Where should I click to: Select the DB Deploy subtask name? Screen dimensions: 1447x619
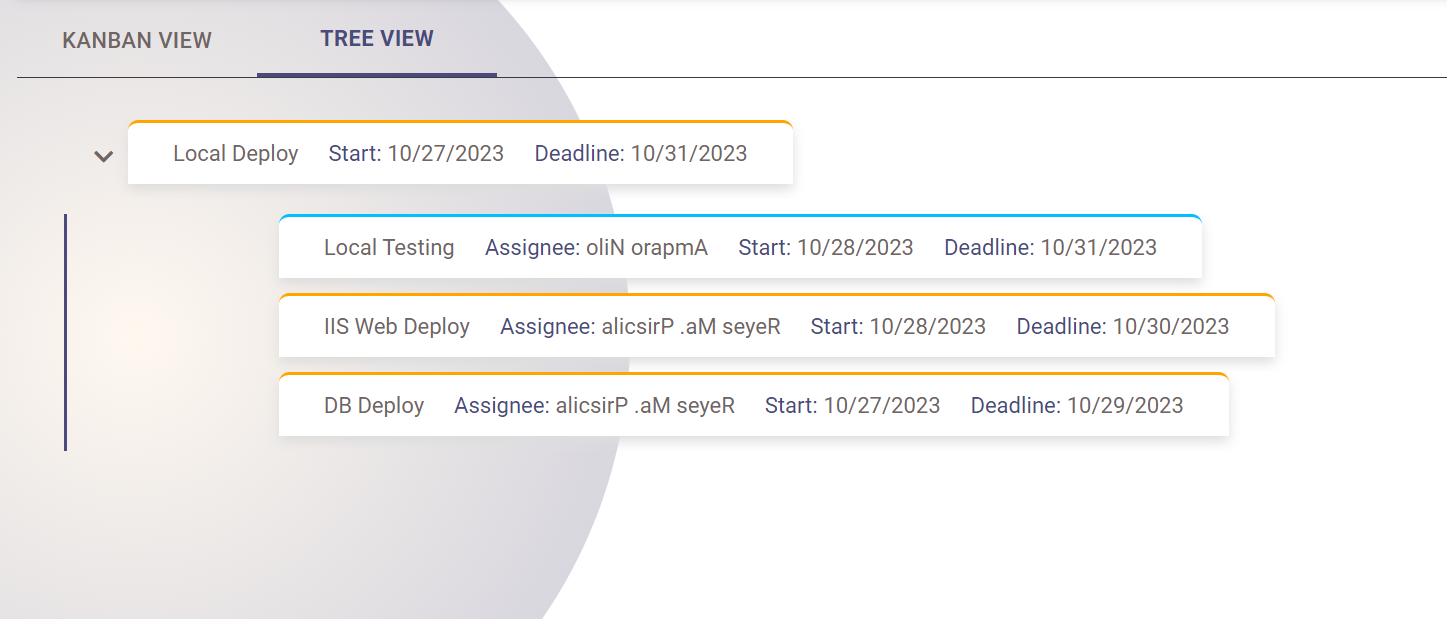[374, 406]
